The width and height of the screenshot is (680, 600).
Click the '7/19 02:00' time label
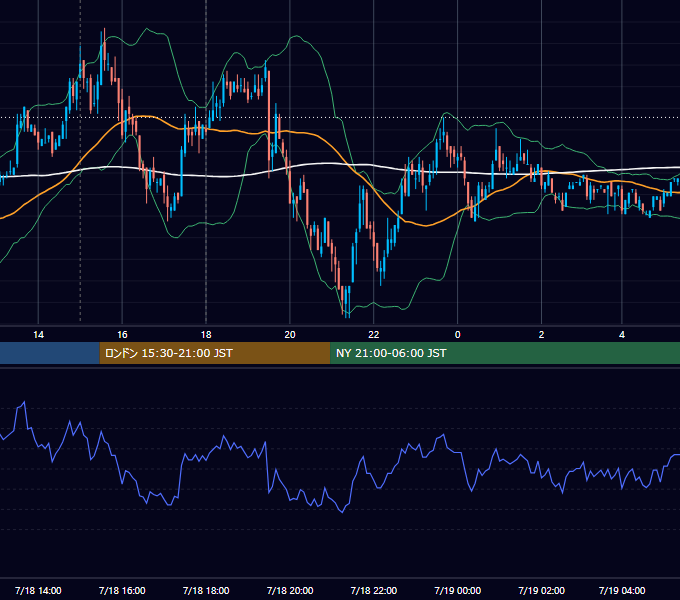pos(541,590)
